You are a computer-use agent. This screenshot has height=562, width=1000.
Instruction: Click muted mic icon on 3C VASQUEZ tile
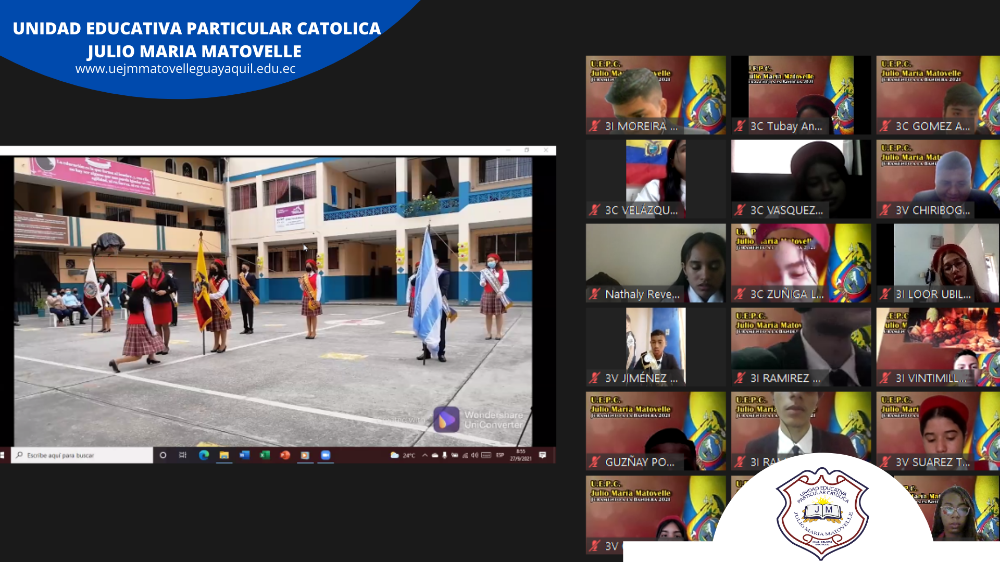point(740,210)
